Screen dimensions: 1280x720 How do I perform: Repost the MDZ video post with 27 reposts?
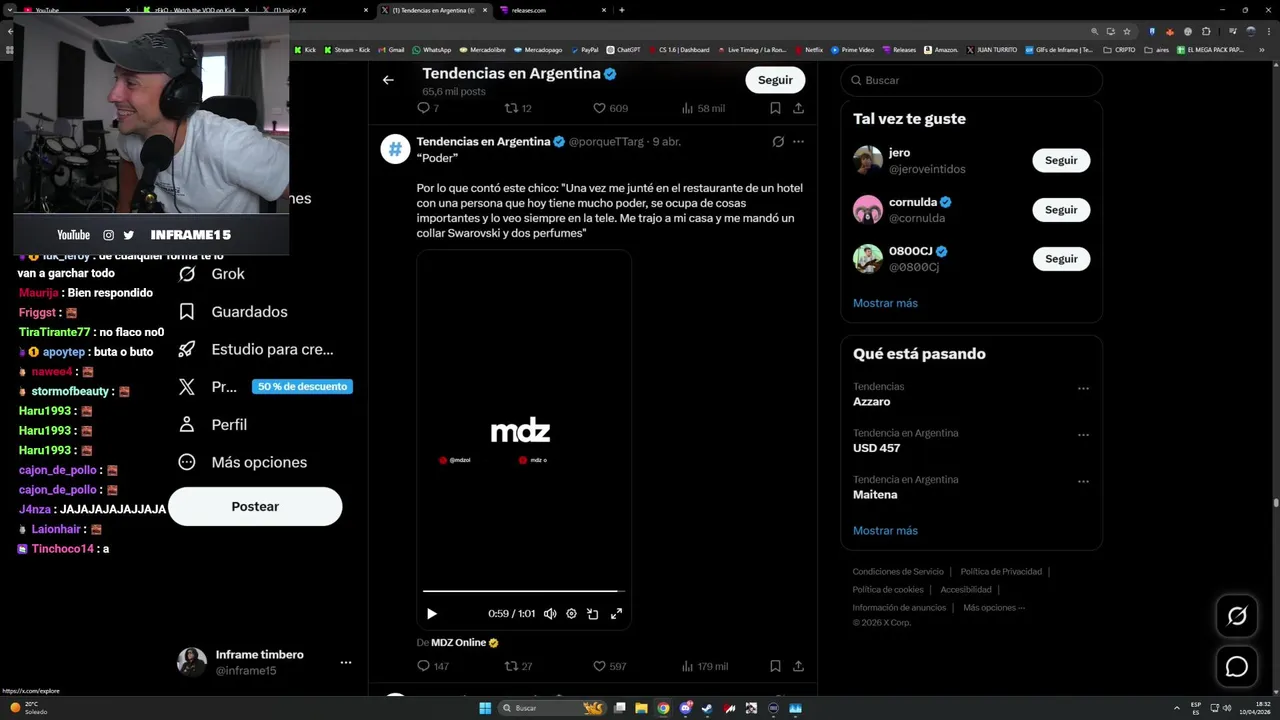[x=517, y=666]
